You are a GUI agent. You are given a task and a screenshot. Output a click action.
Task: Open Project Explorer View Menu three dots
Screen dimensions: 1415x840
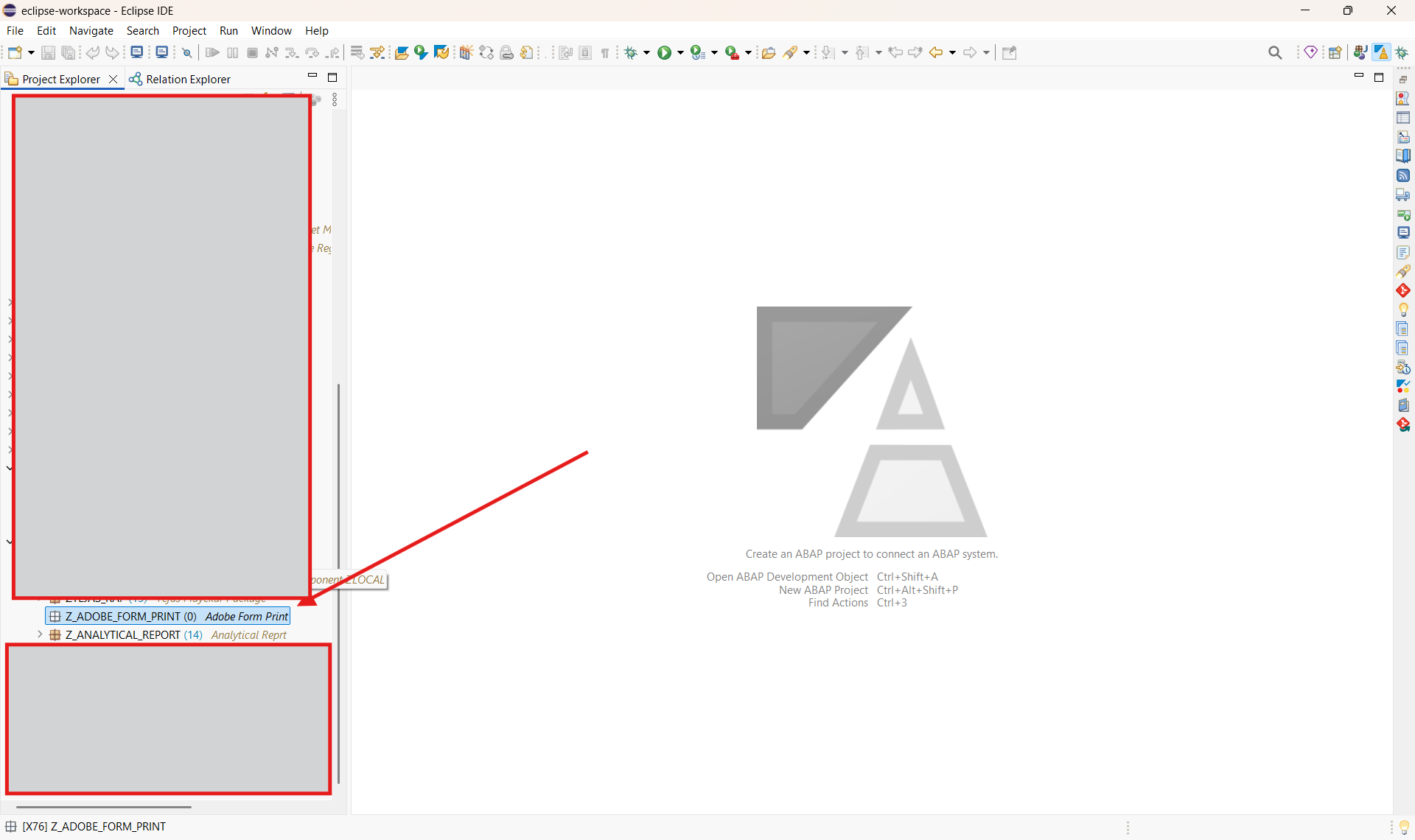click(335, 99)
